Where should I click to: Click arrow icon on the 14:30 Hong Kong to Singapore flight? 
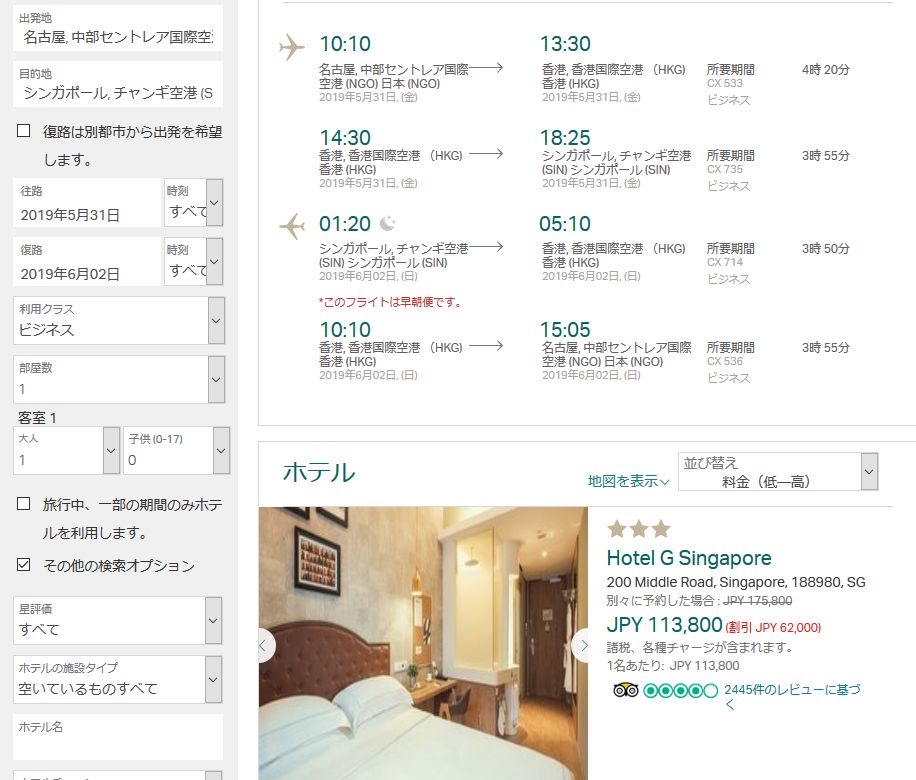pyautogui.click(x=486, y=154)
